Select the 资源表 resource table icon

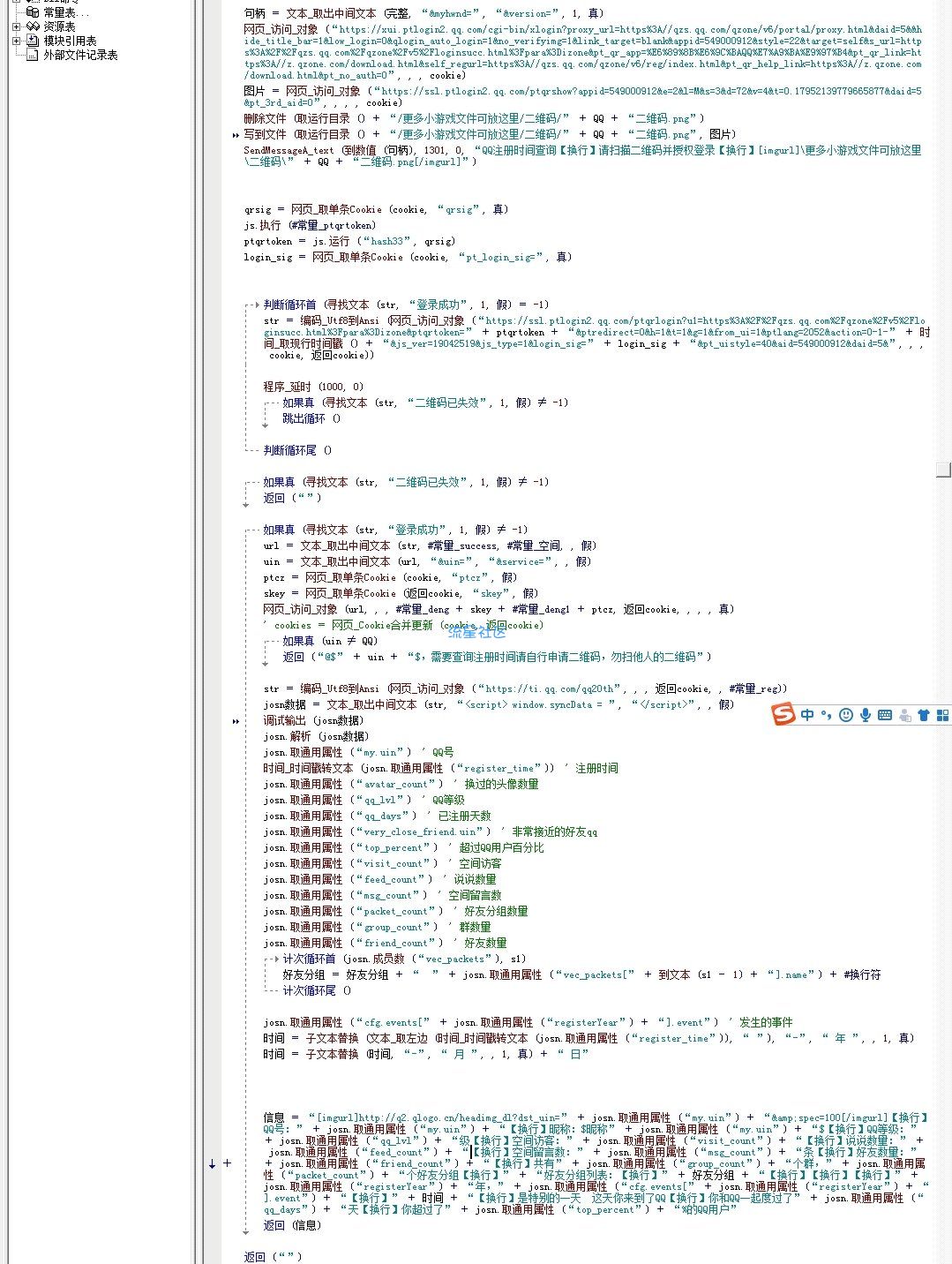click(33, 26)
